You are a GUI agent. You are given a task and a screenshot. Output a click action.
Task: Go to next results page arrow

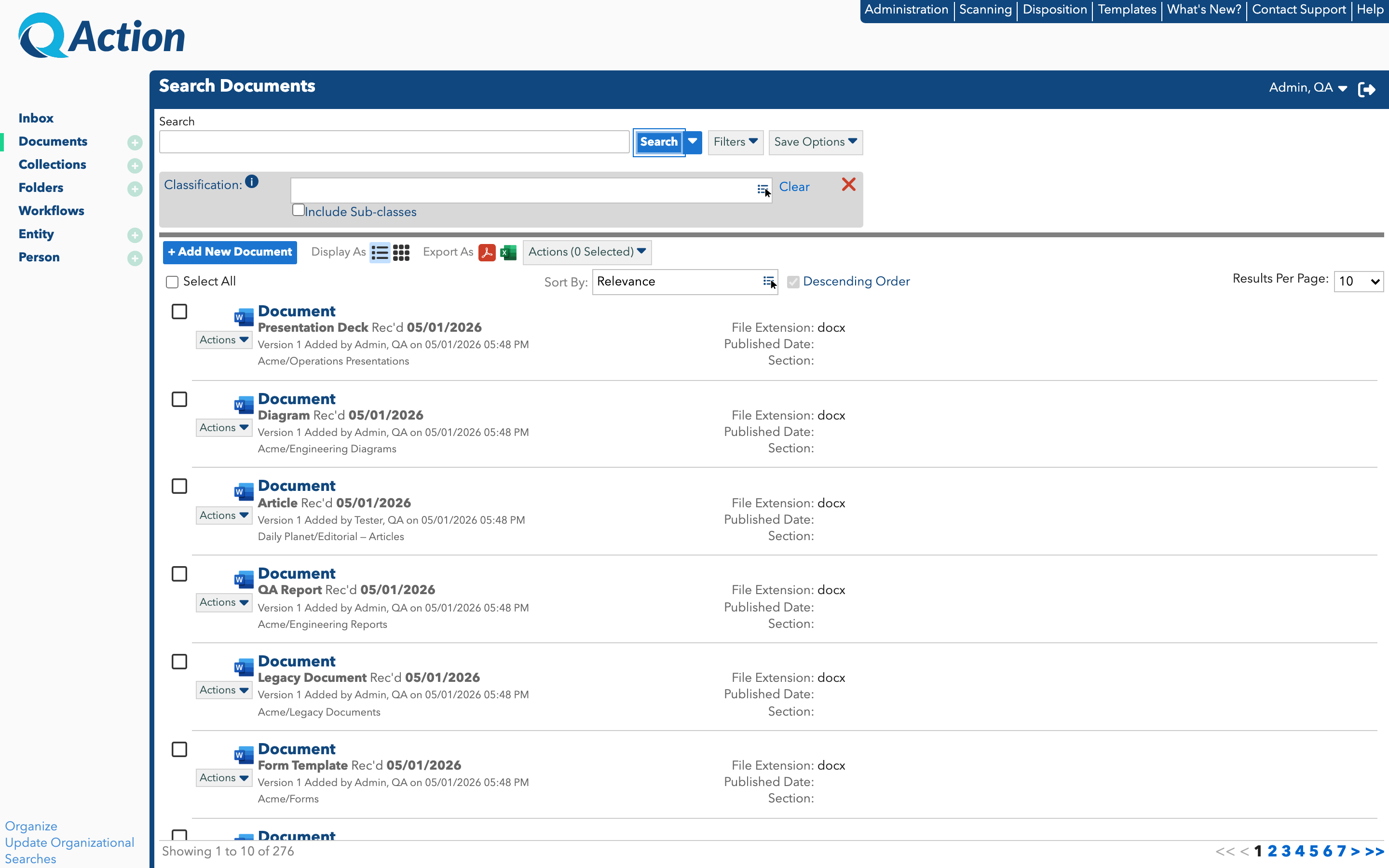1355,851
